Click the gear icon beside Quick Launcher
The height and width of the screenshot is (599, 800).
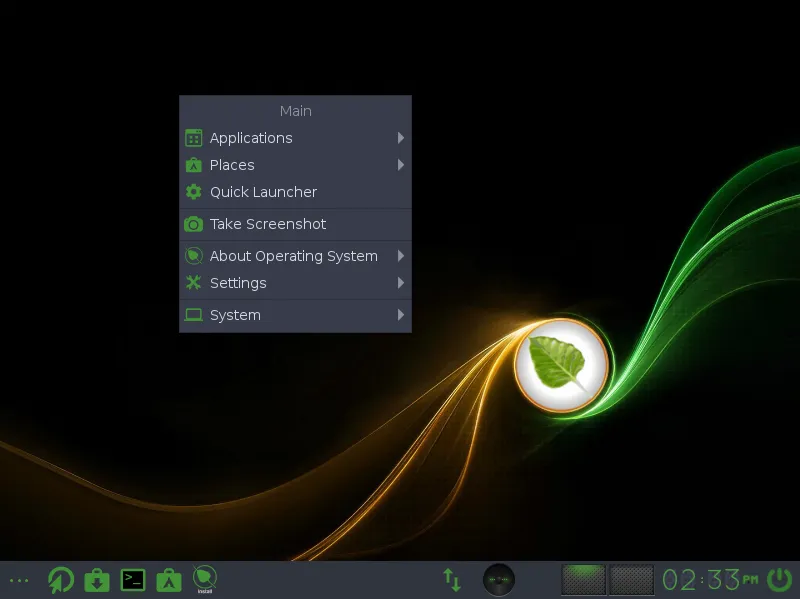[193, 191]
